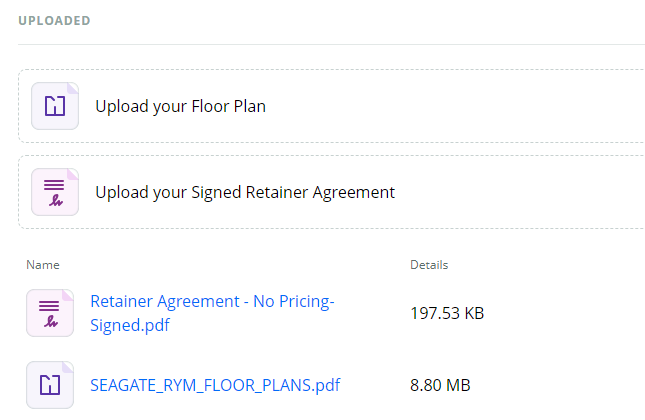
Task: Click the word Signed.pdf in the retainer link
Action: point(130,325)
